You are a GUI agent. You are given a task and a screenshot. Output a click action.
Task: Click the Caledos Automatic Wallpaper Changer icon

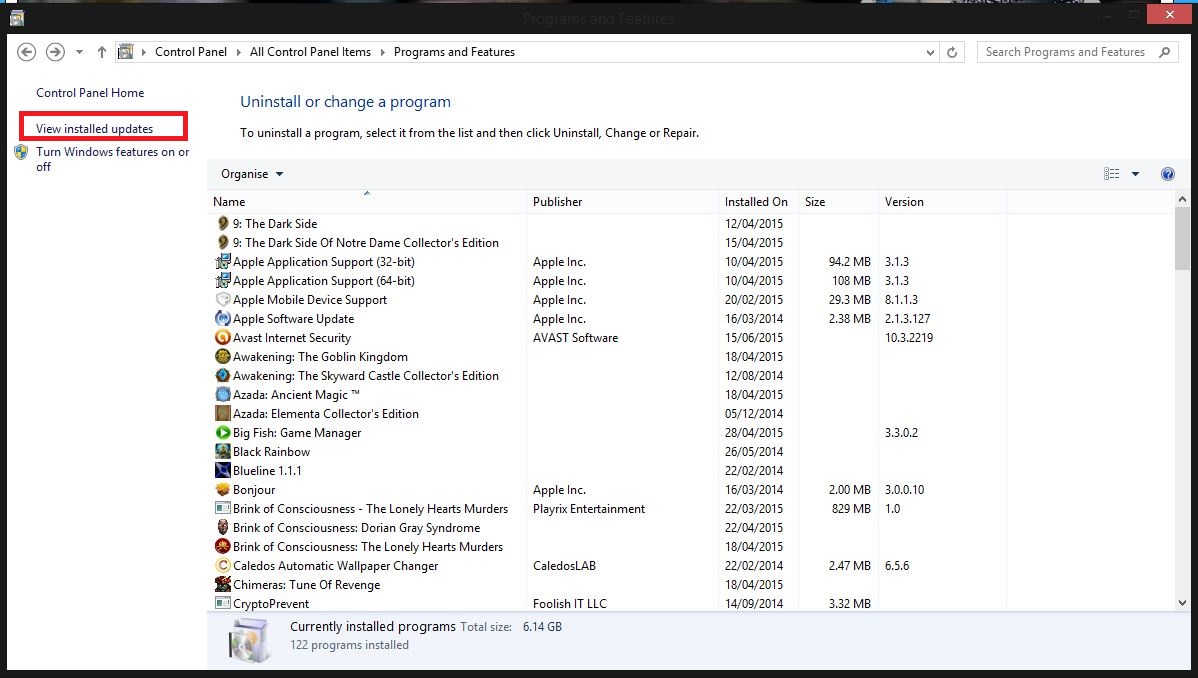[222, 566]
